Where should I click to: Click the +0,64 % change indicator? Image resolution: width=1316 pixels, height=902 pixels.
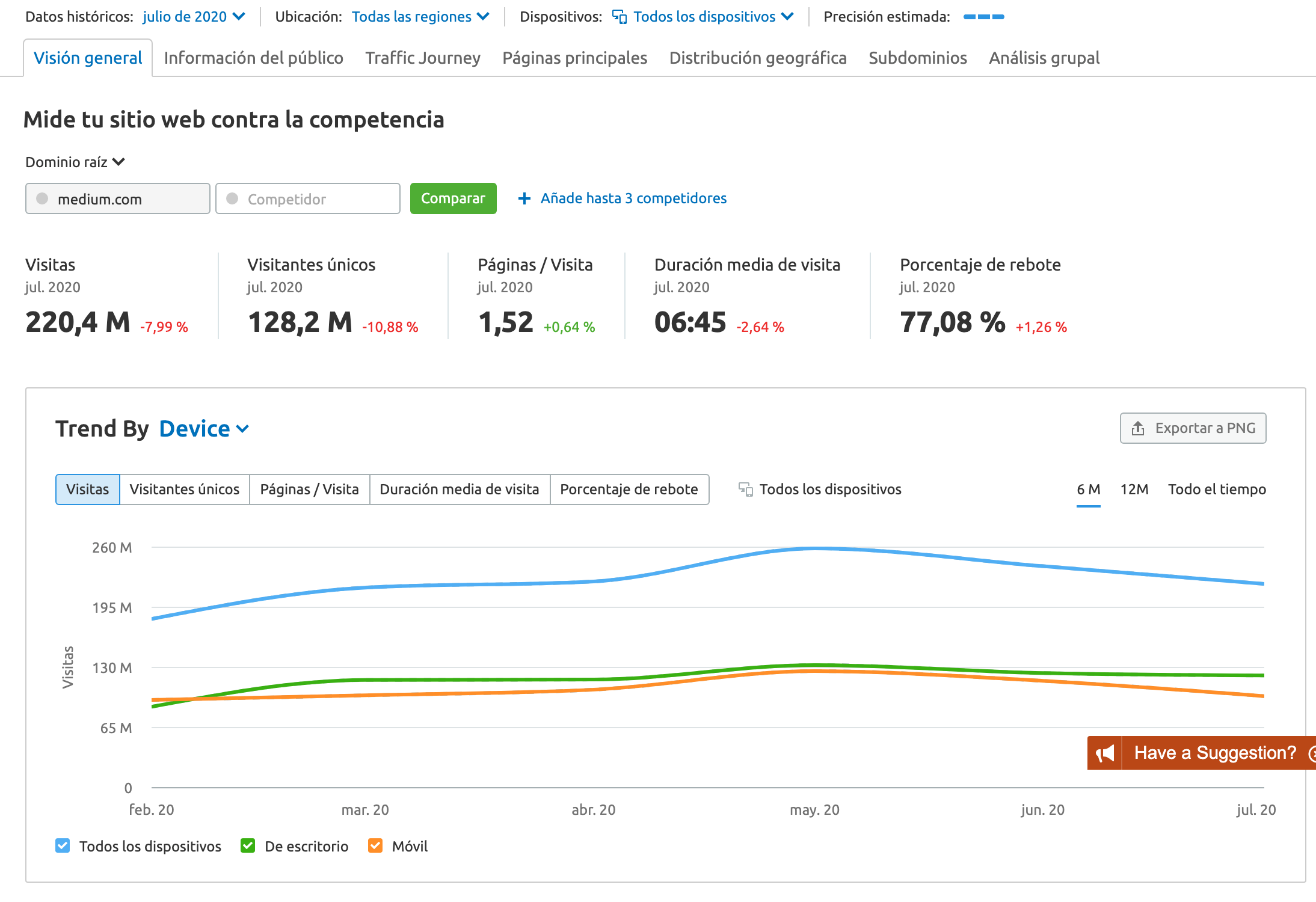tap(569, 327)
